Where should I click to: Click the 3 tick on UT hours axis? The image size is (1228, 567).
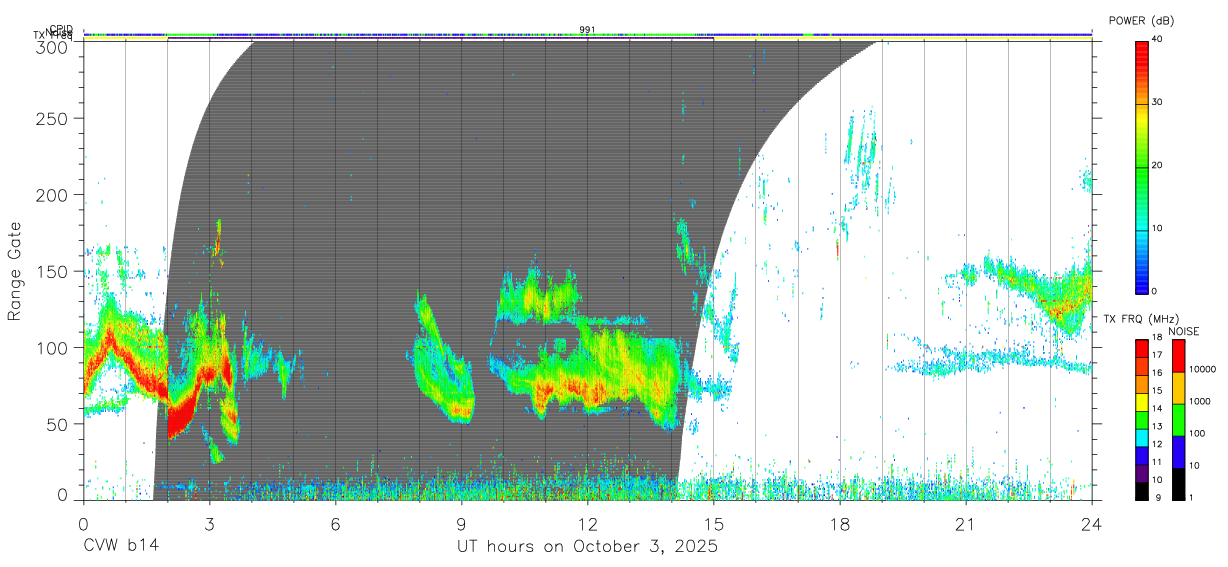(x=209, y=523)
